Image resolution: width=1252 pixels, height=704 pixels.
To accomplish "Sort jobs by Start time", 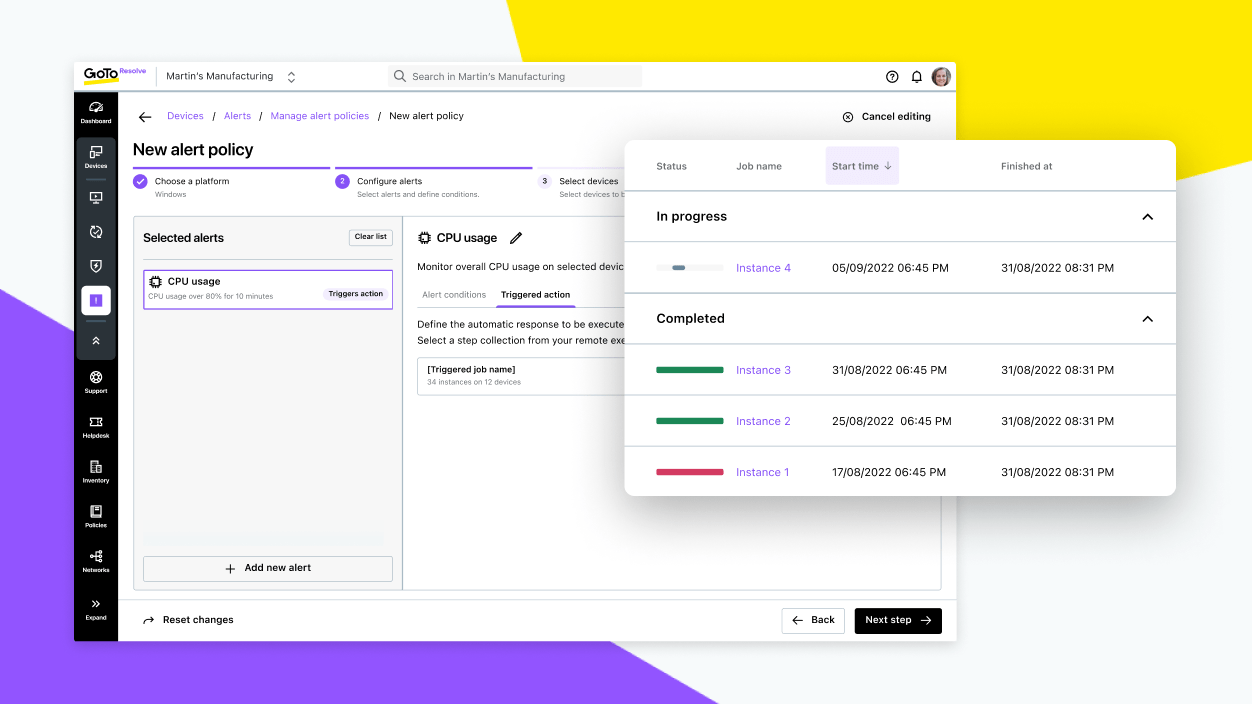I will (861, 166).
